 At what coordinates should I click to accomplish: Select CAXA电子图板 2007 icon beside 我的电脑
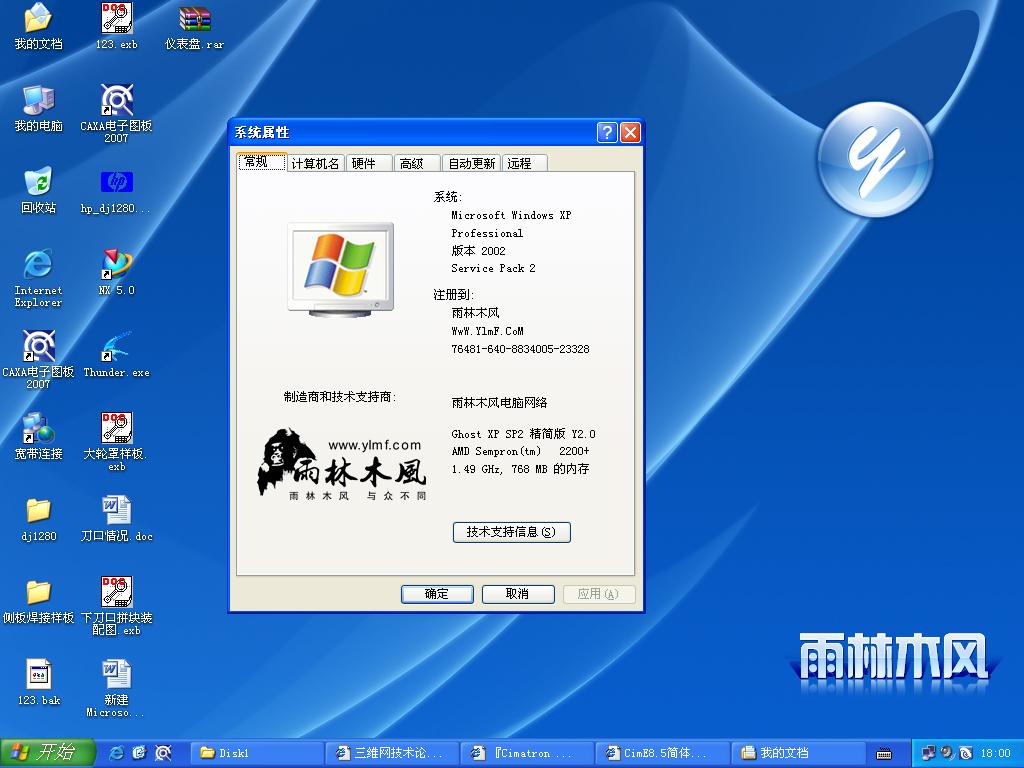click(116, 114)
